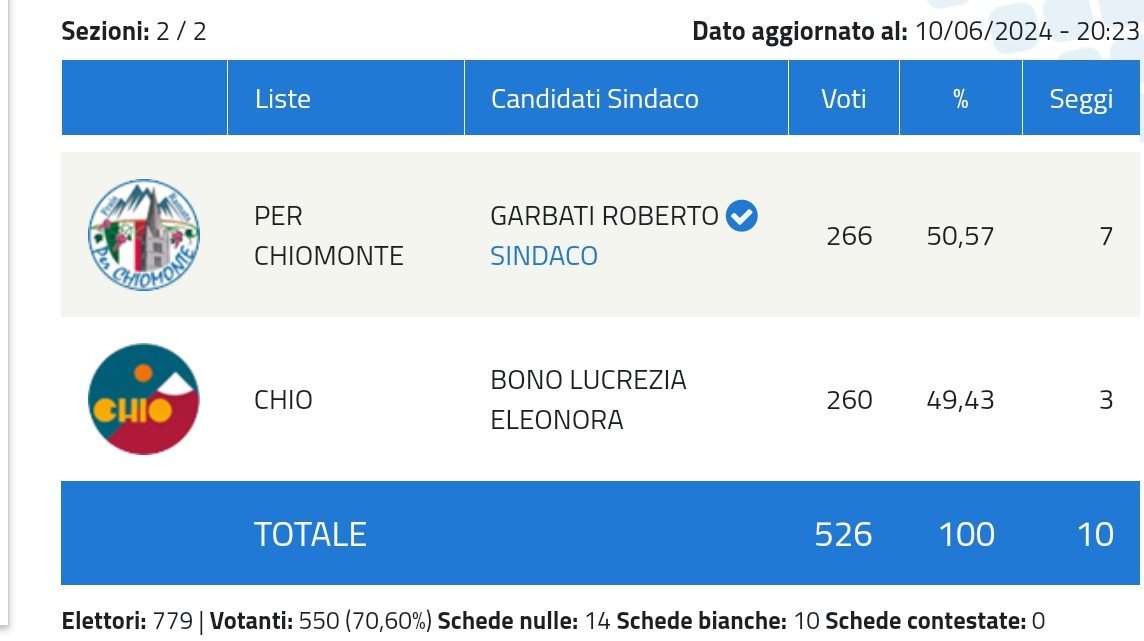Click the Voti column header
This screenshot has width=1144, height=641.
point(844,98)
